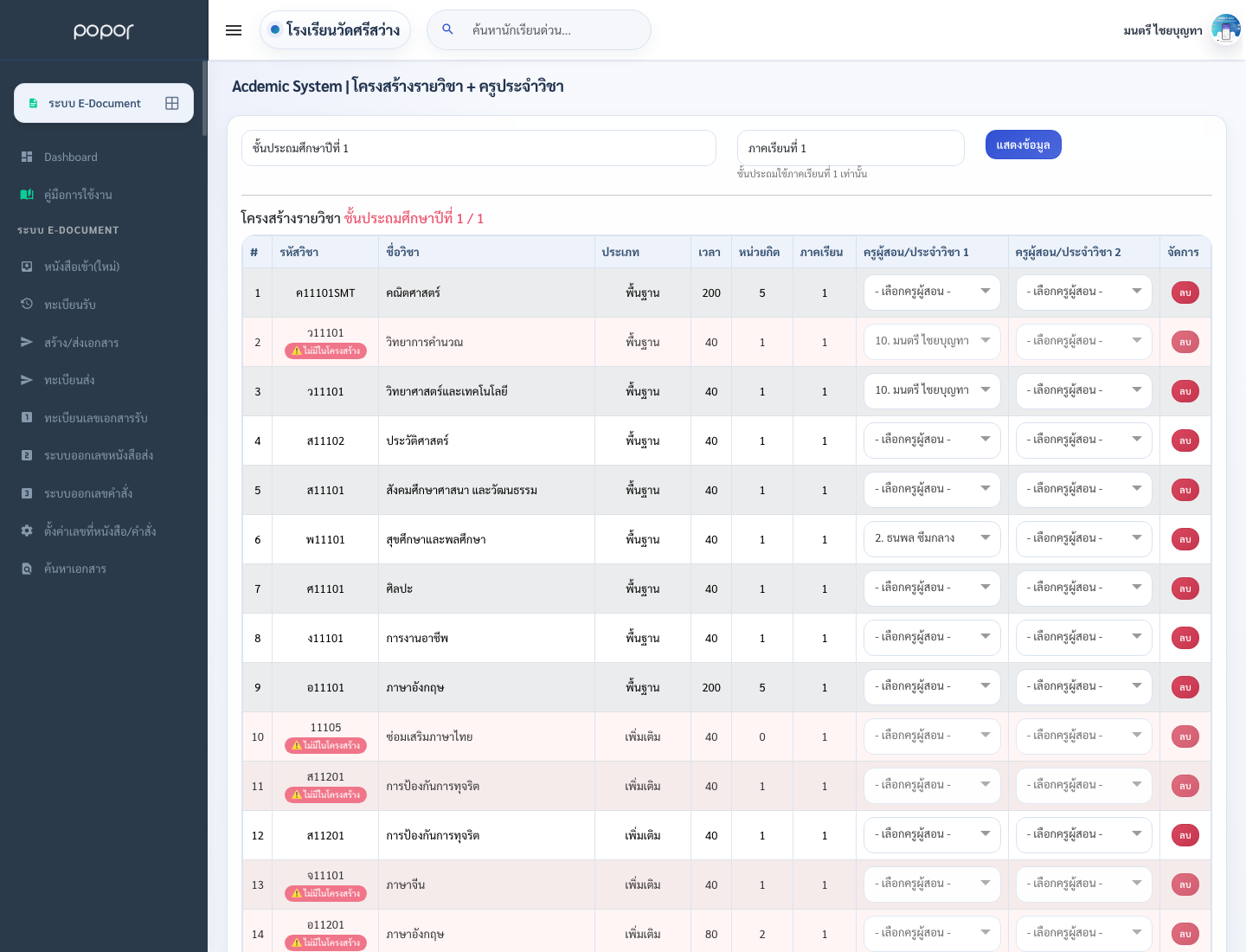This screenshot has height=952, width=1246.
Task: Open ภาคเรียนที่ 1 semester dropdown
Action: (x=851, y=148)
